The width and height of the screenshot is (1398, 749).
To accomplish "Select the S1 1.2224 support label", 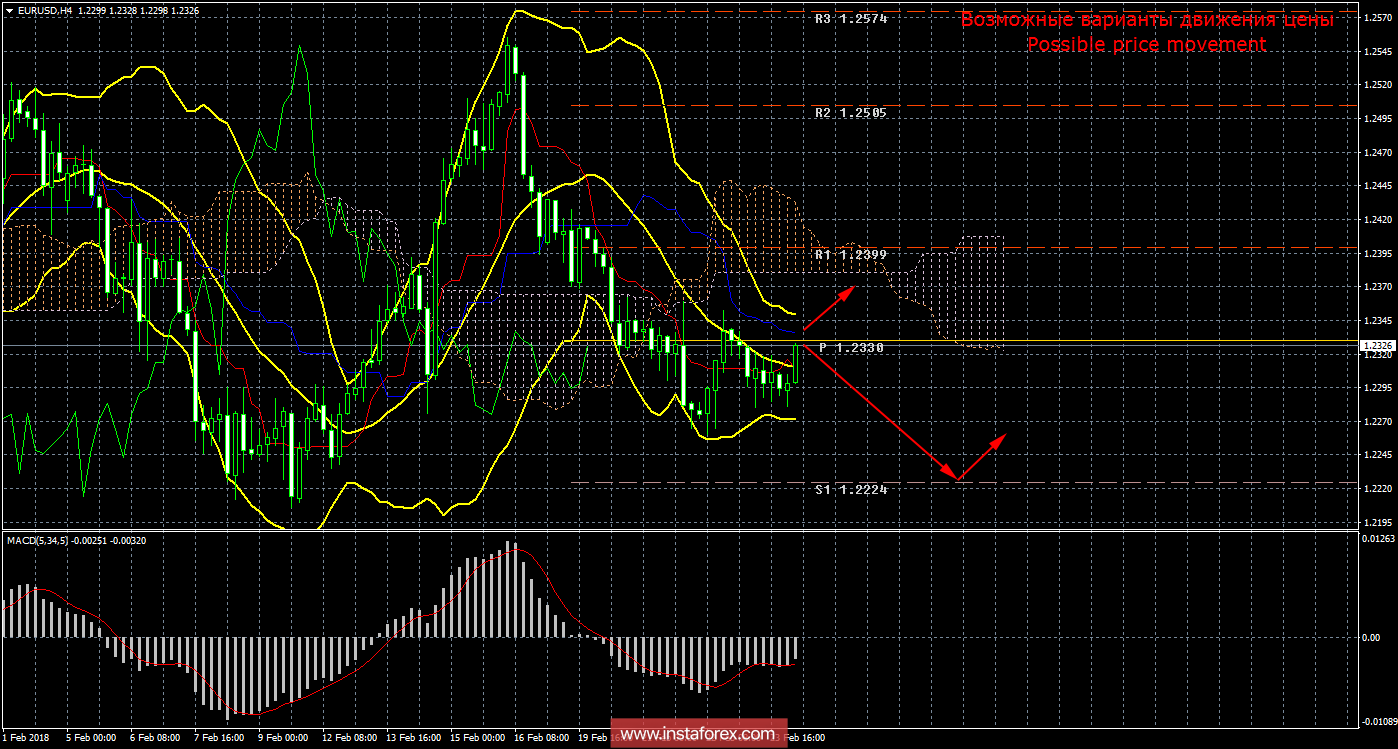I will [851, 489].
